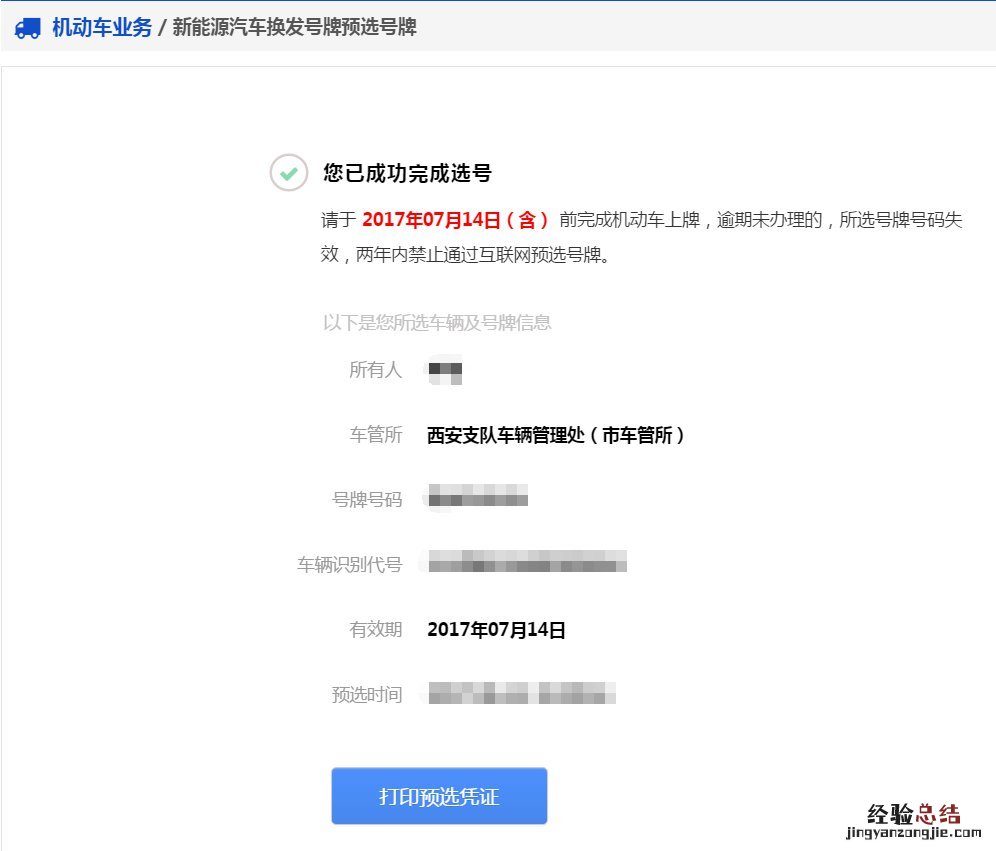Click the blue truck icon in the header
The height and width of the screenshot is (851, 996).
coord(27,29)
